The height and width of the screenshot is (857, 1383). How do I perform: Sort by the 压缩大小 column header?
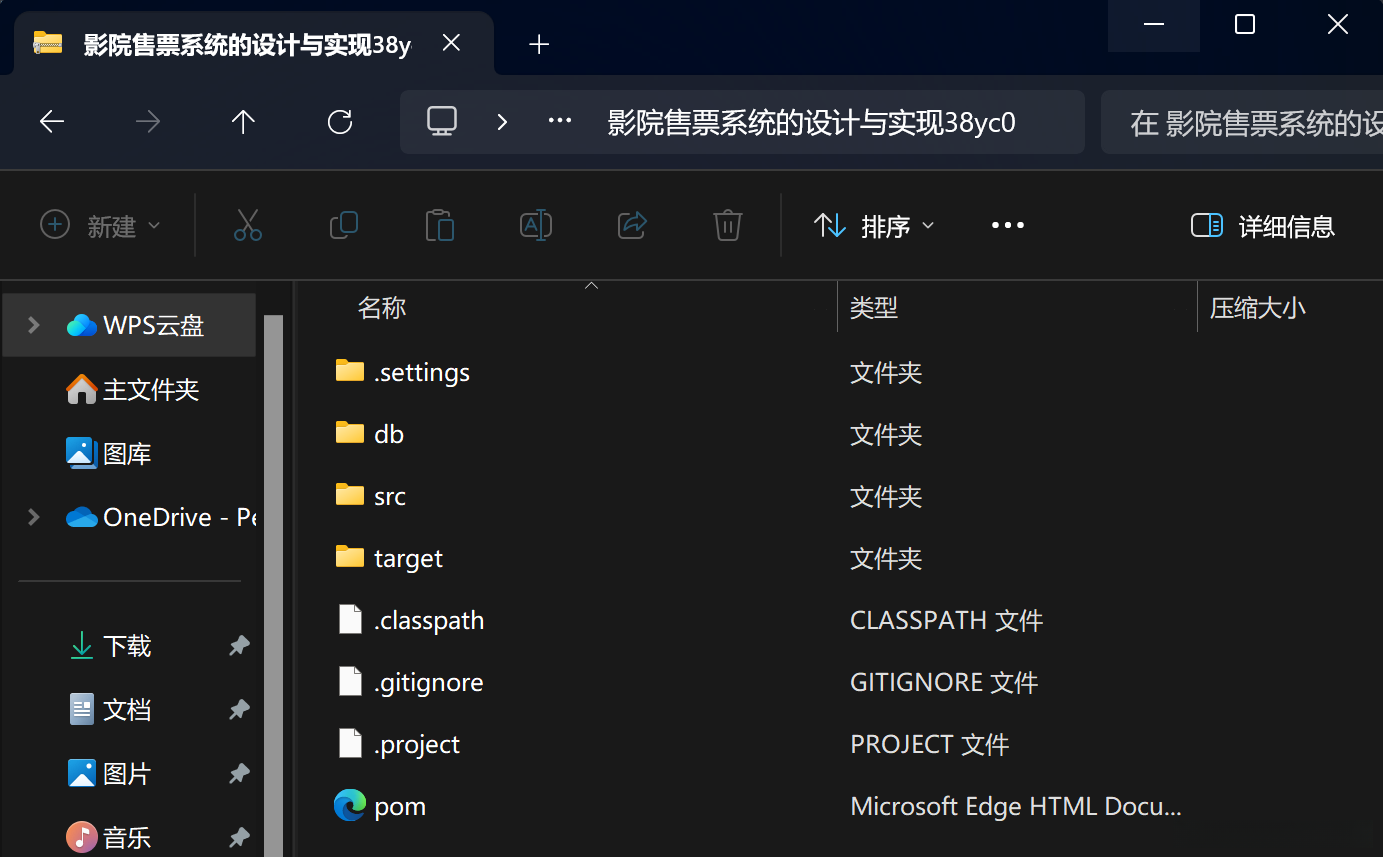coord(1258,308)
